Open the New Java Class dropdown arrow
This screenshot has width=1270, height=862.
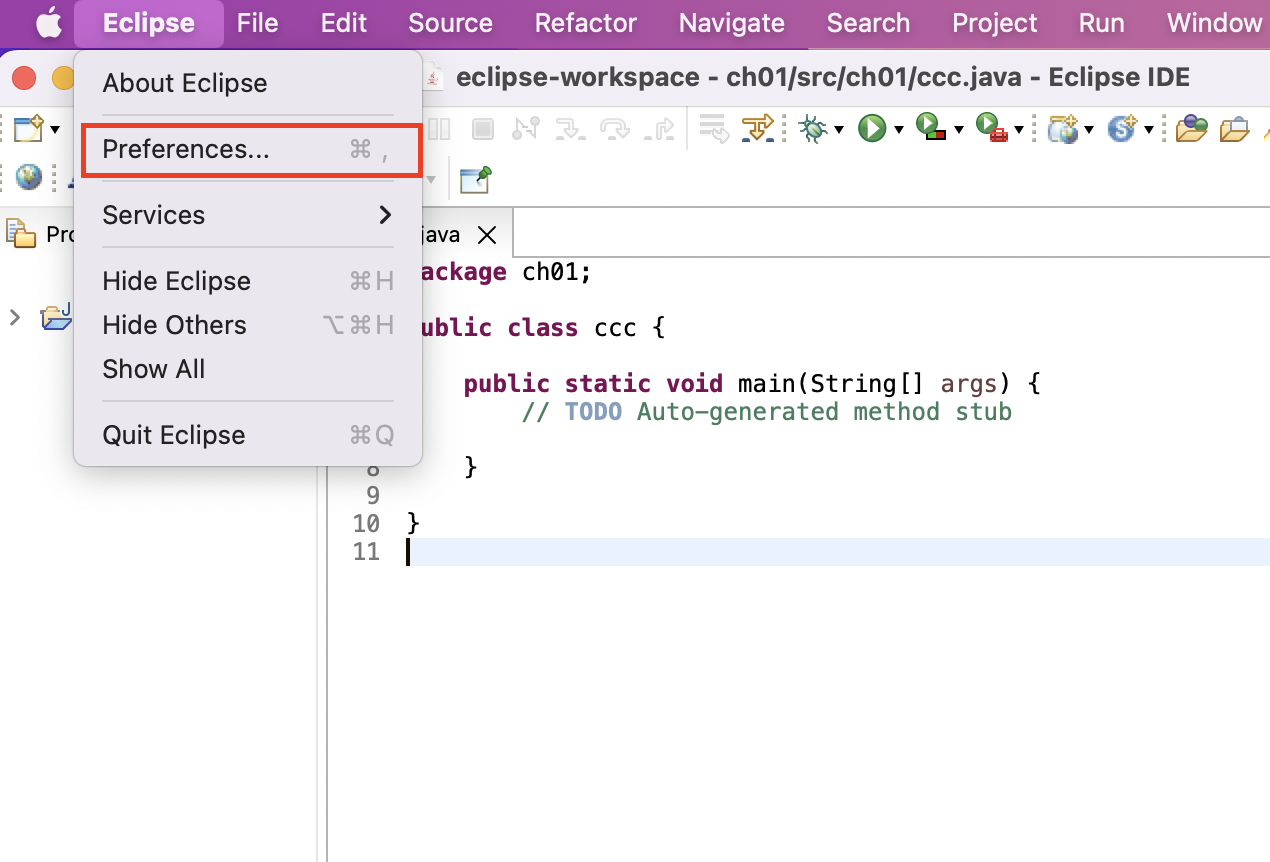[x=1149, y=130]
